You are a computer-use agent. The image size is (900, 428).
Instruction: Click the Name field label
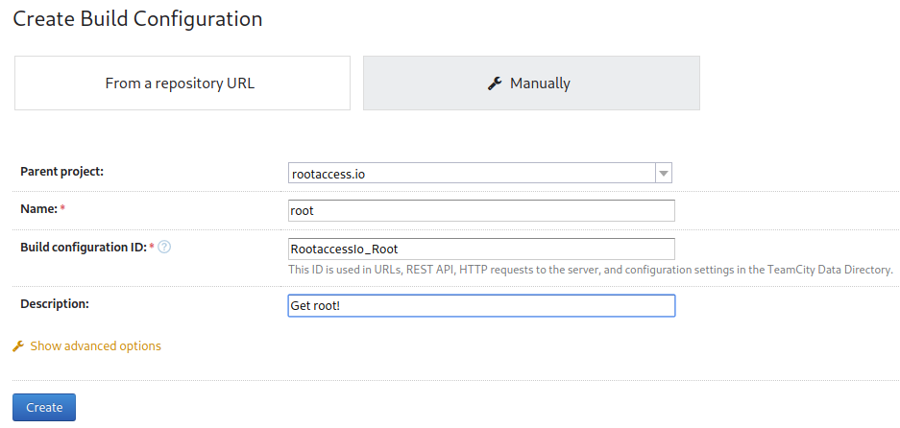point(38,209)
